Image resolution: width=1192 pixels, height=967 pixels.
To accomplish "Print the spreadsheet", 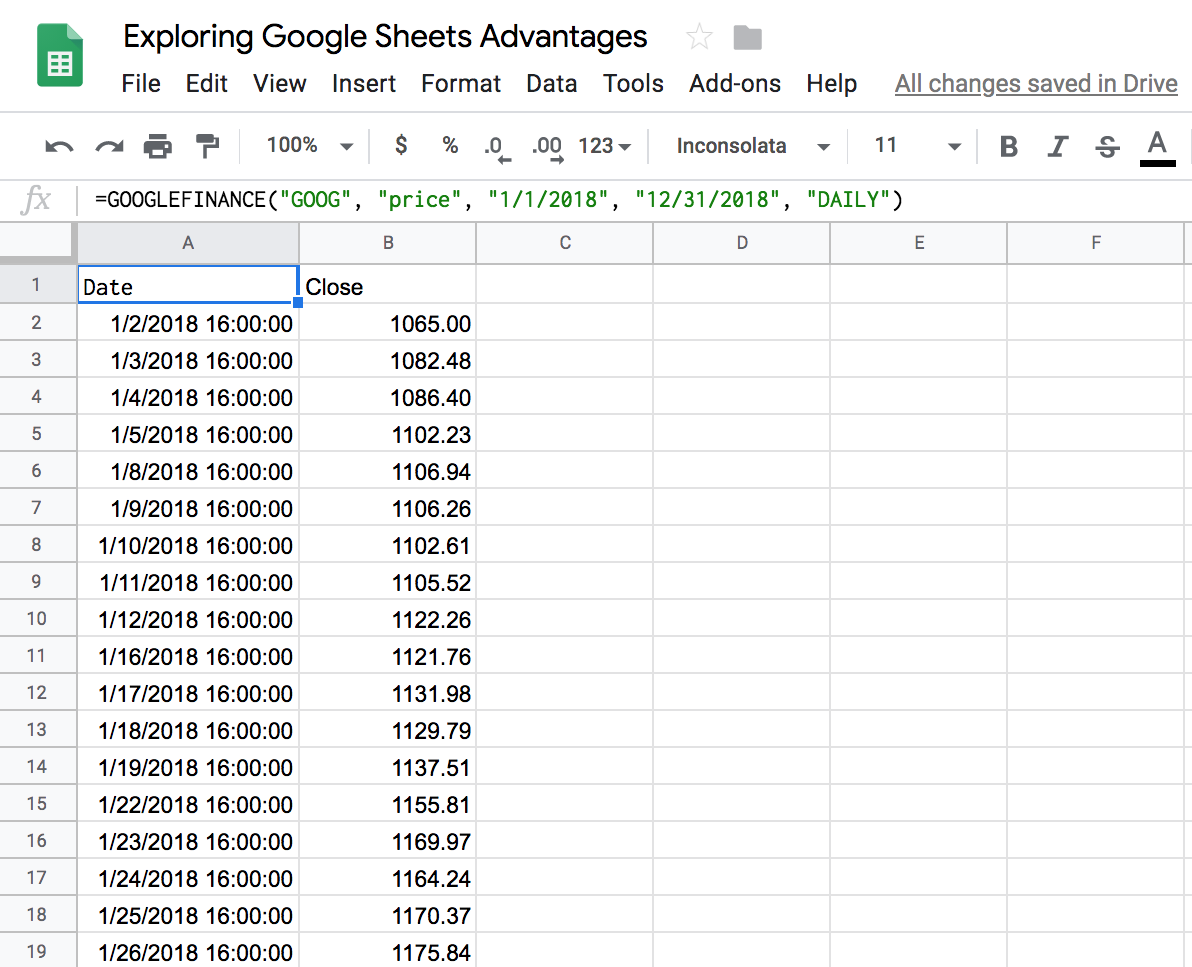I will coord(157,145).
